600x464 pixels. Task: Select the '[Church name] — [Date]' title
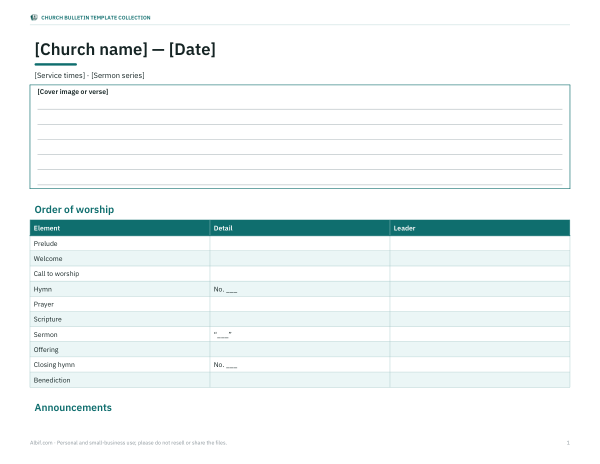125,49
